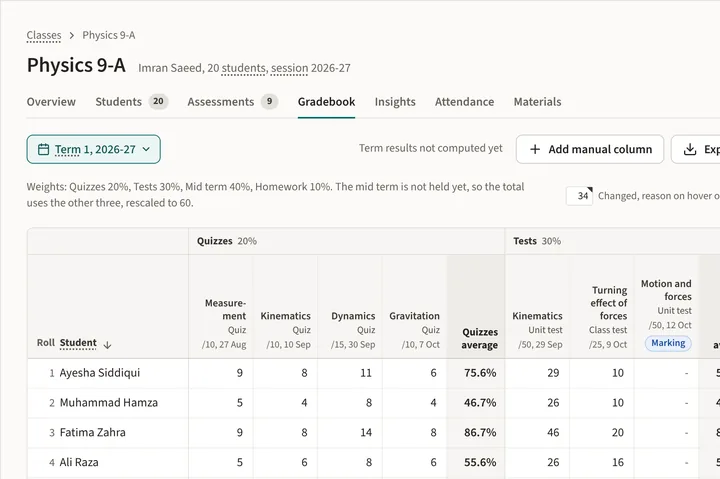Viewport: 720px width, 479px height.
Task: Select student row Ayesha Siddiqui
Action: [x=100, y=373]
